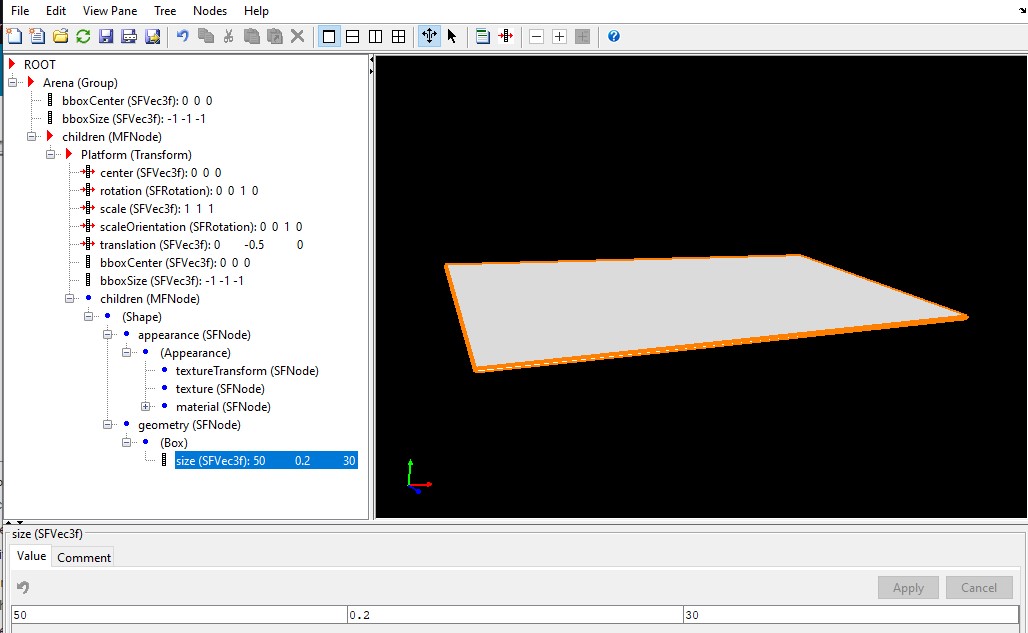Click the Cancel button
Viewport: 1028px width, 633px height.
tap(978, 588)
